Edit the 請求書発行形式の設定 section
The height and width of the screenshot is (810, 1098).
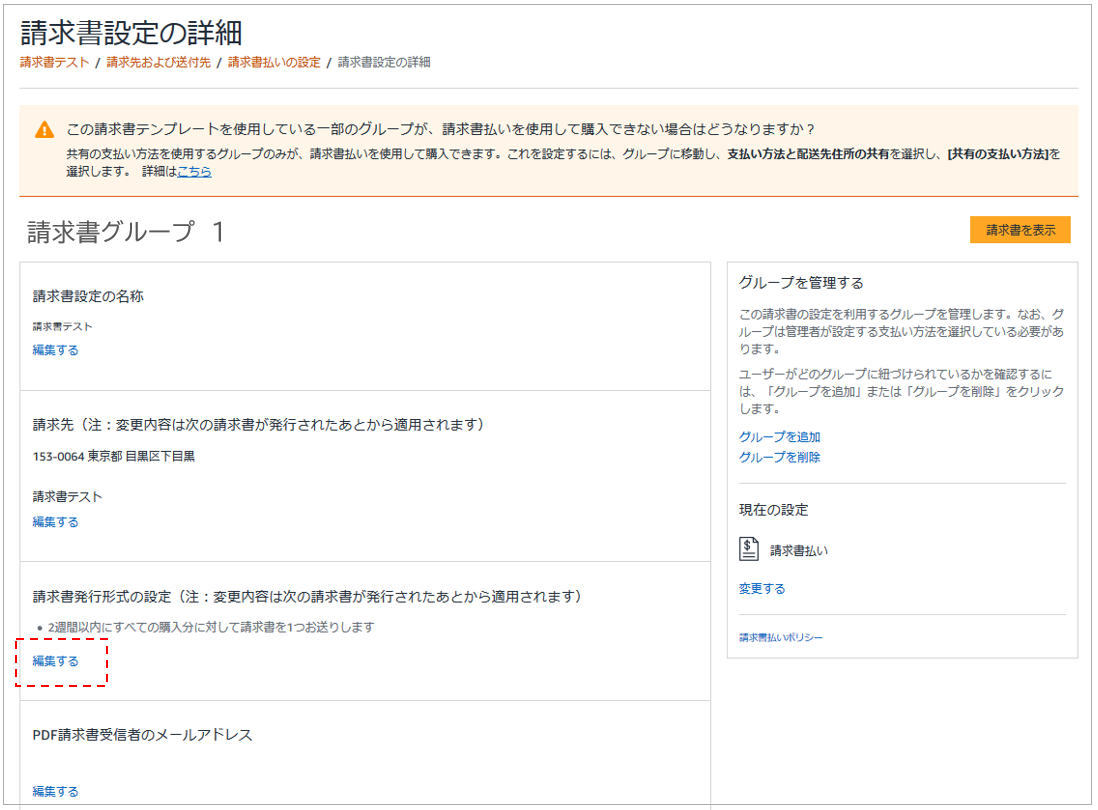pyautogui.click(x=55, y=662)
